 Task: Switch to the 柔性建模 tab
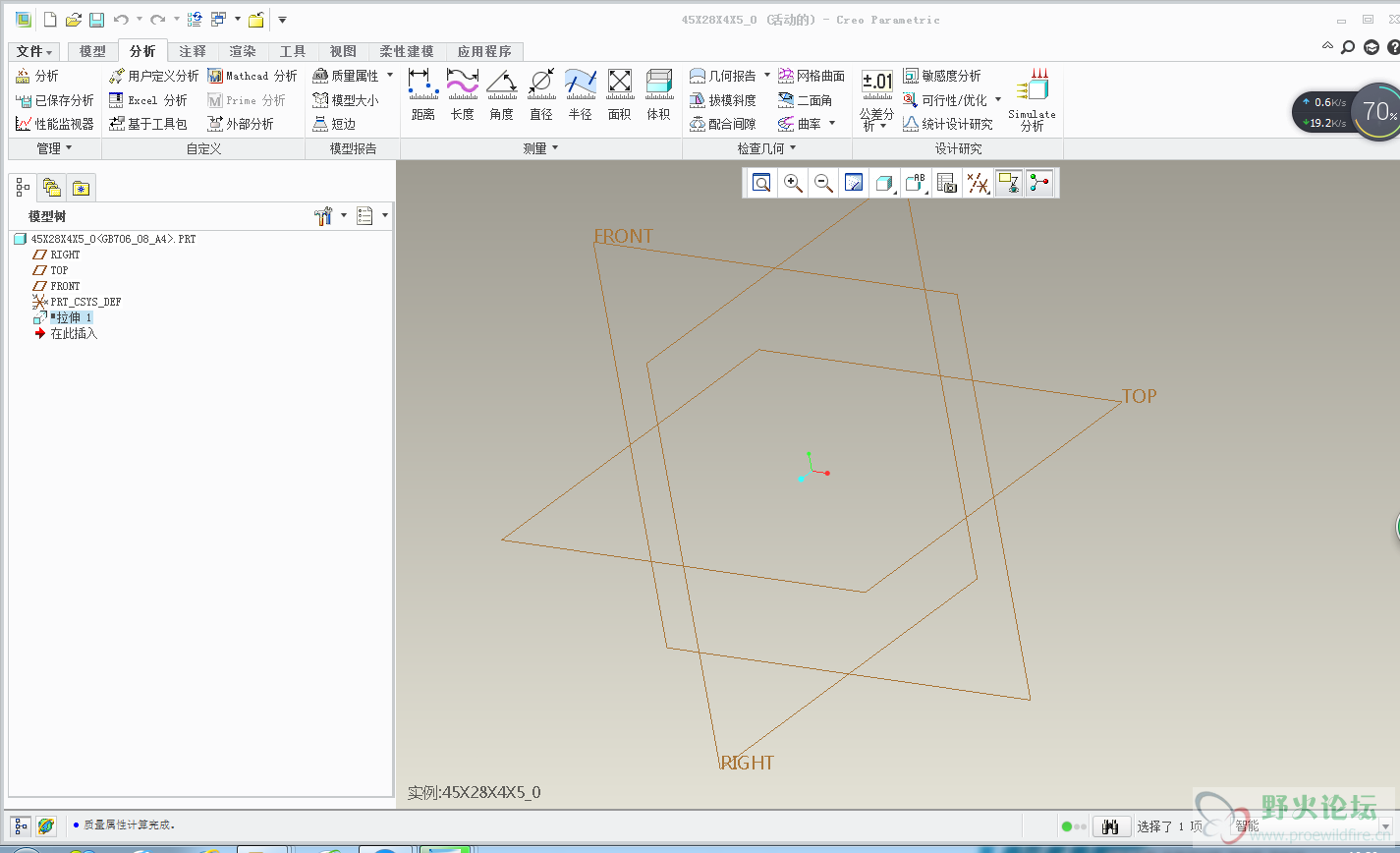point(407,51)
